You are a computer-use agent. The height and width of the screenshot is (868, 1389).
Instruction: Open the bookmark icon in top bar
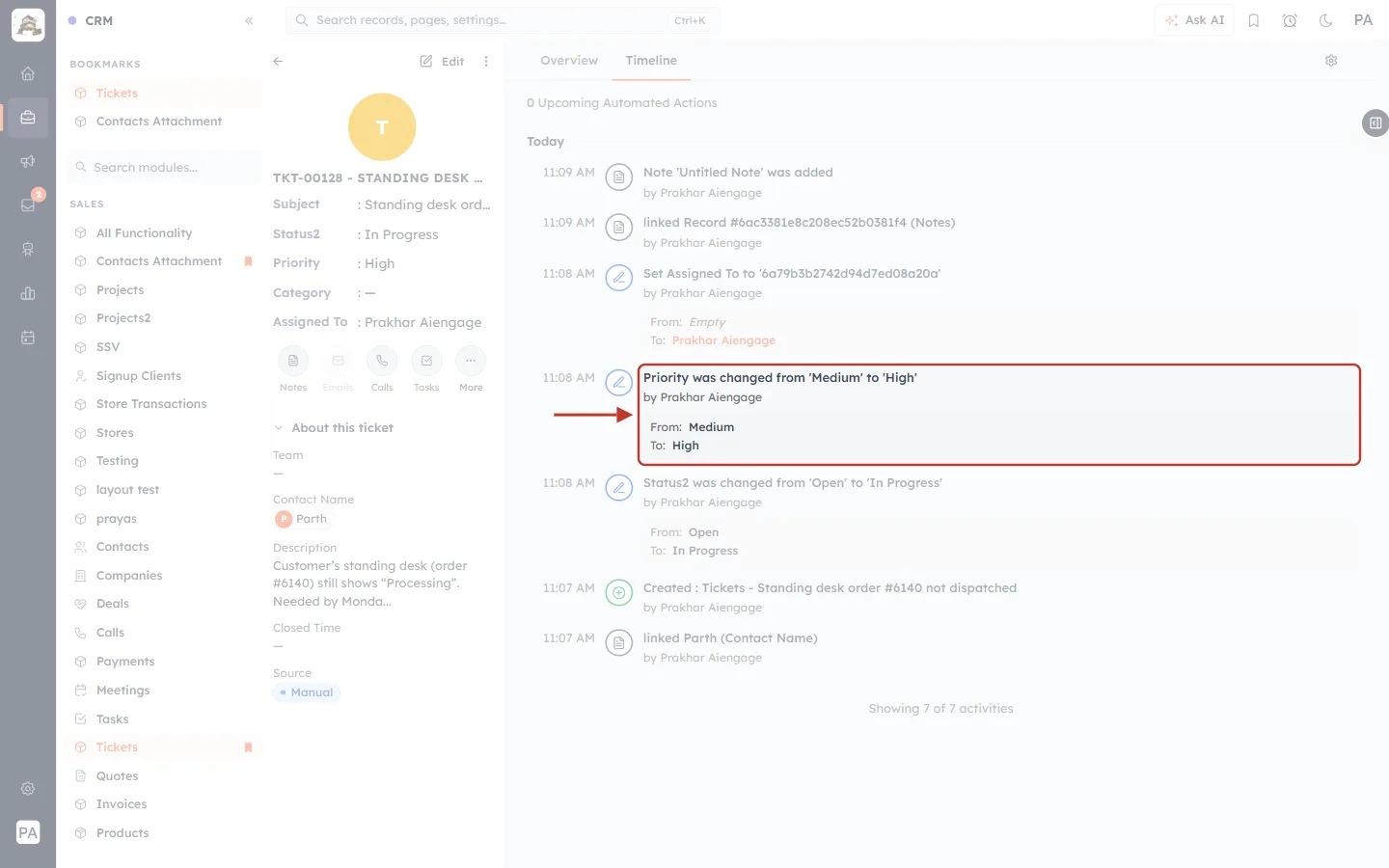(1254, 20)
